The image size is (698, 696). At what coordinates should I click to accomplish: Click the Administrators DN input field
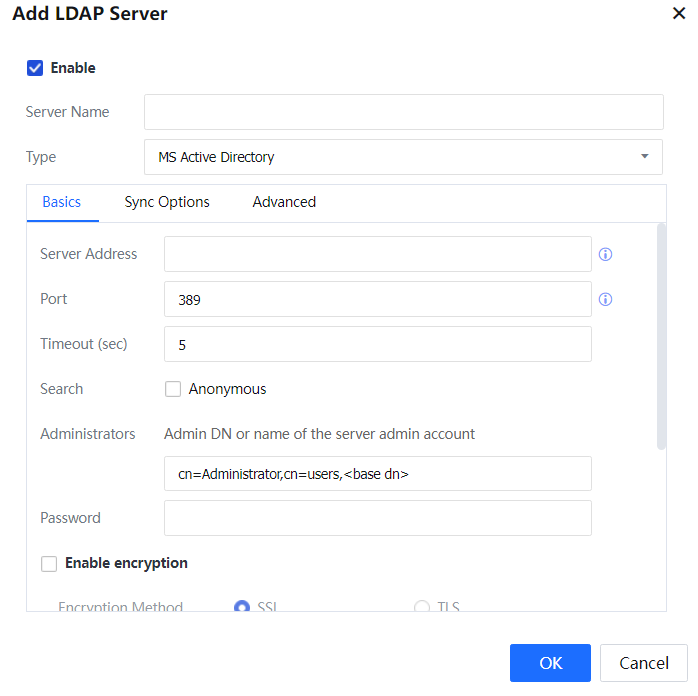pos(377,474)
